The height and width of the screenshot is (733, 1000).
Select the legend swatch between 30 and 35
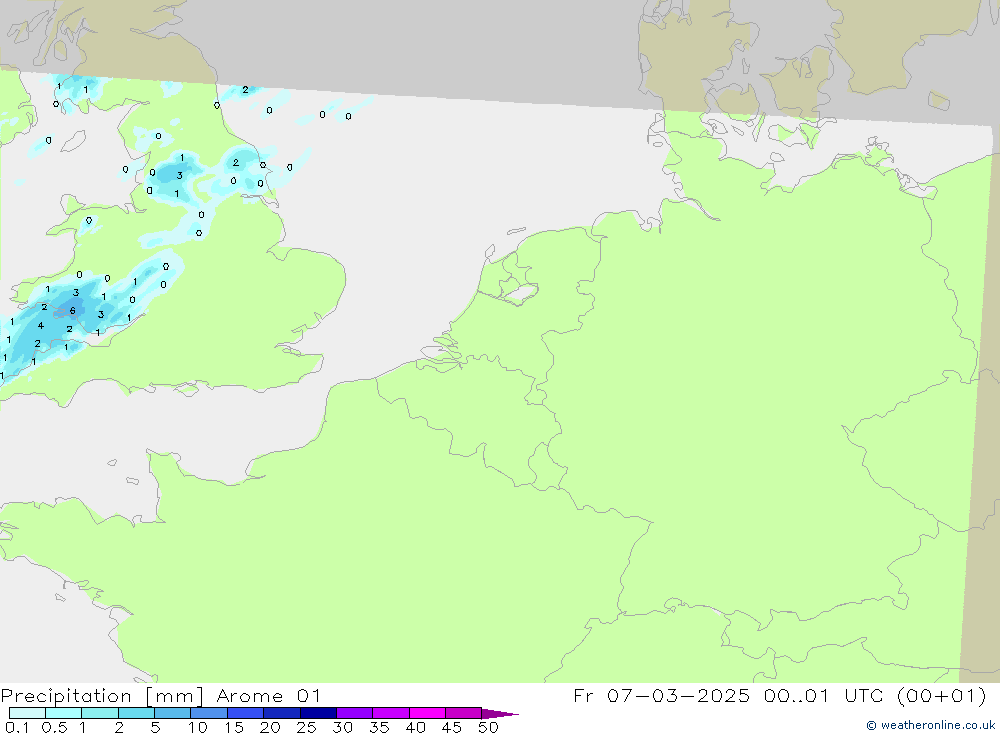click(355, 713)
